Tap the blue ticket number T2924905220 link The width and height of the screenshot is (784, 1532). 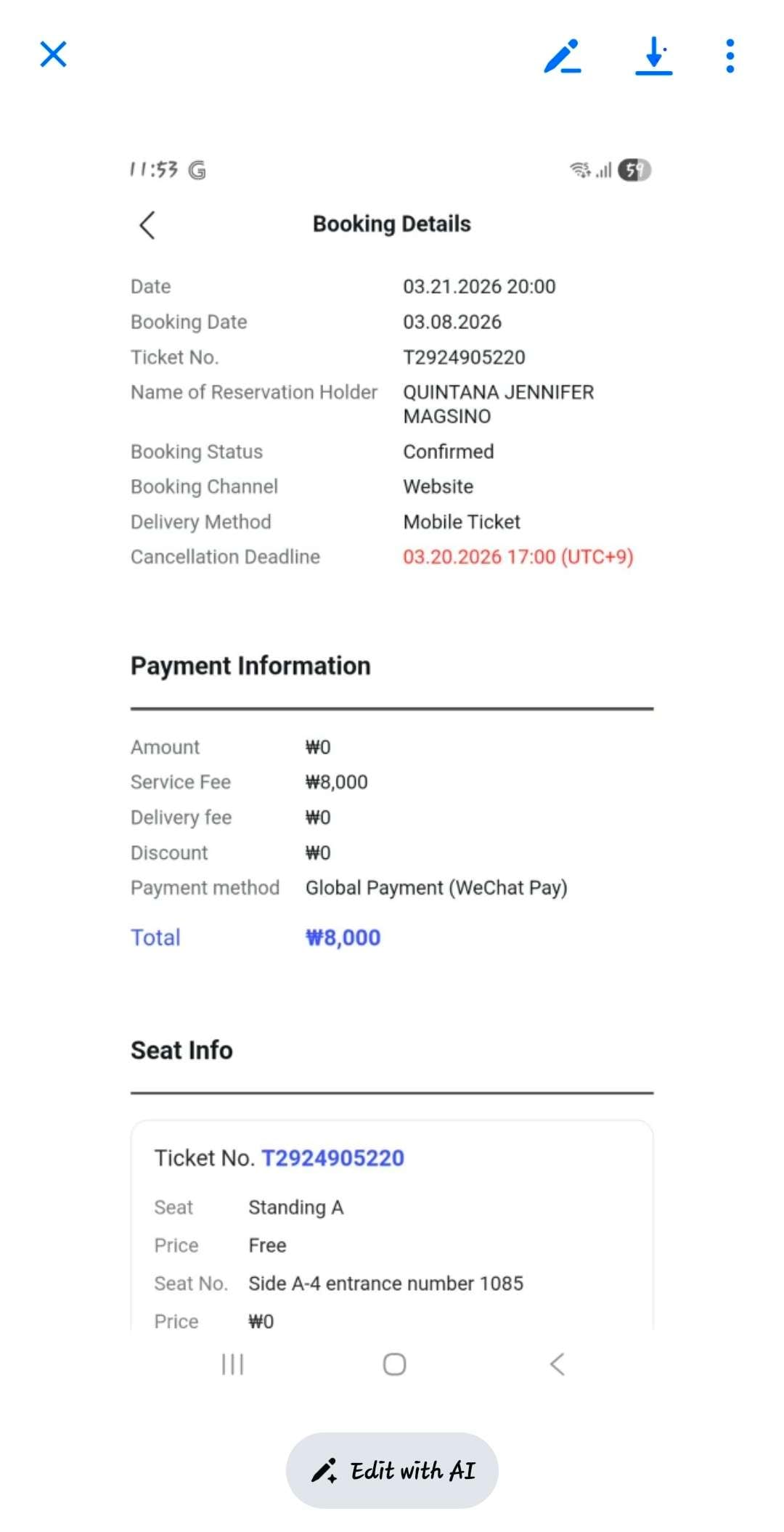tap(332, 1158)
